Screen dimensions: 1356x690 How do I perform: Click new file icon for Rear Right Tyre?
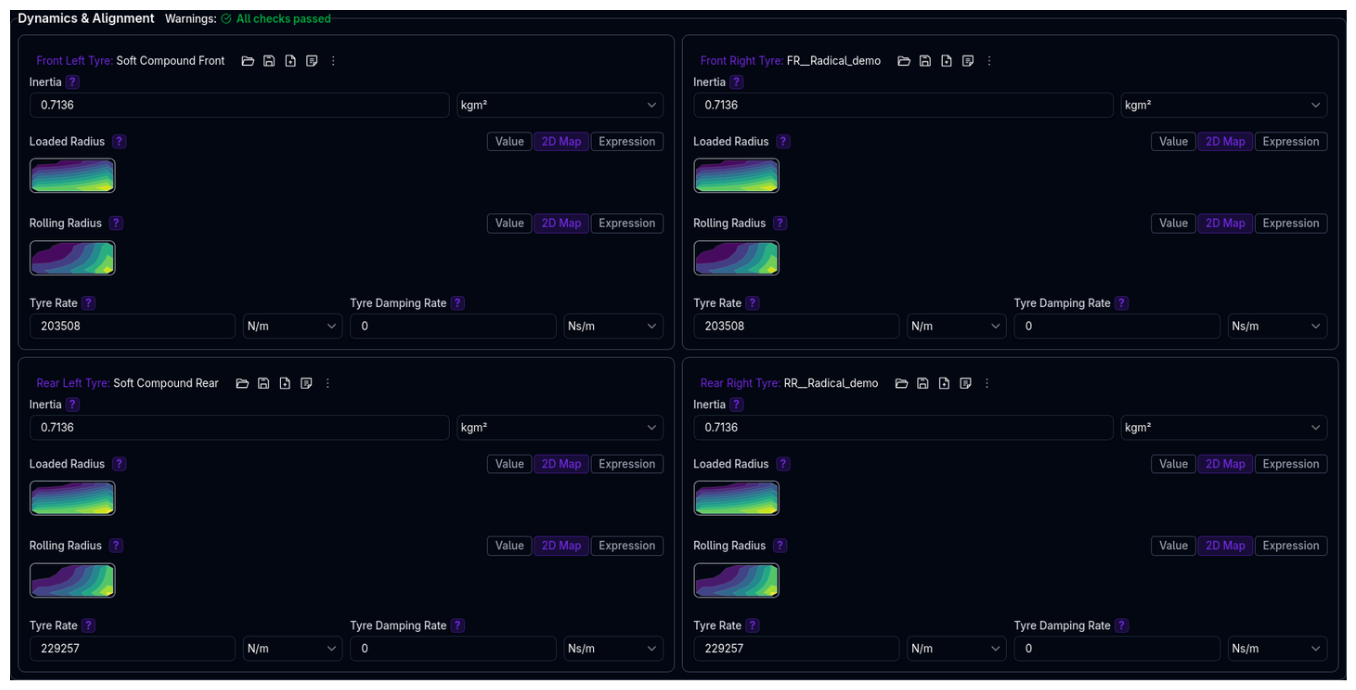coord(944,383)
